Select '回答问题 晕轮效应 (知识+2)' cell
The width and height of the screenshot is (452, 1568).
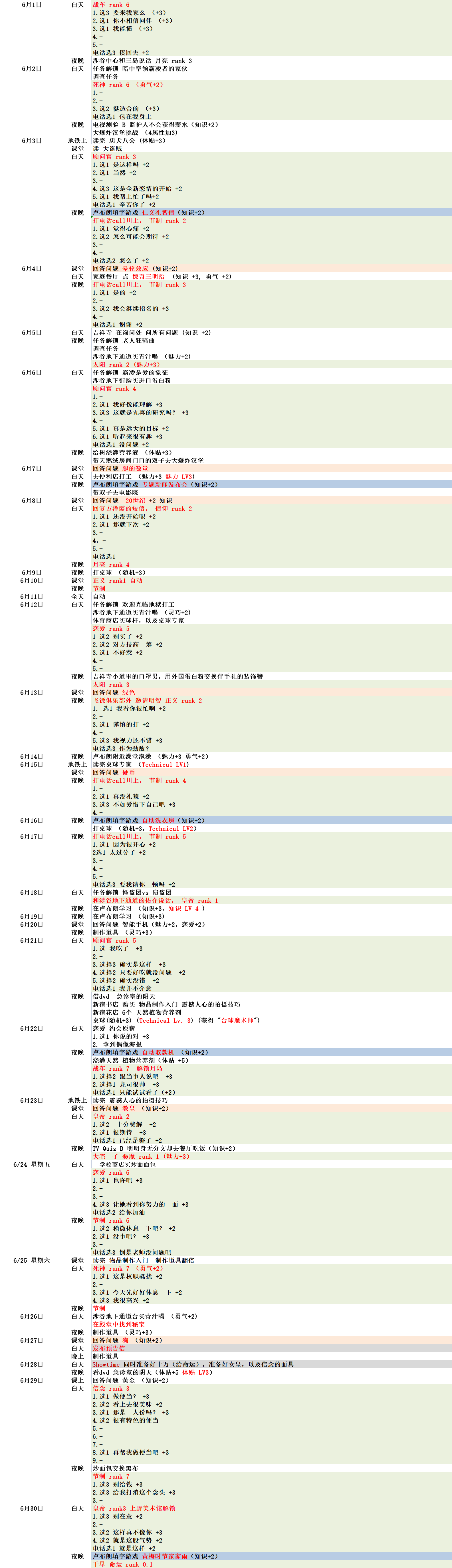(x=271, y=269)
